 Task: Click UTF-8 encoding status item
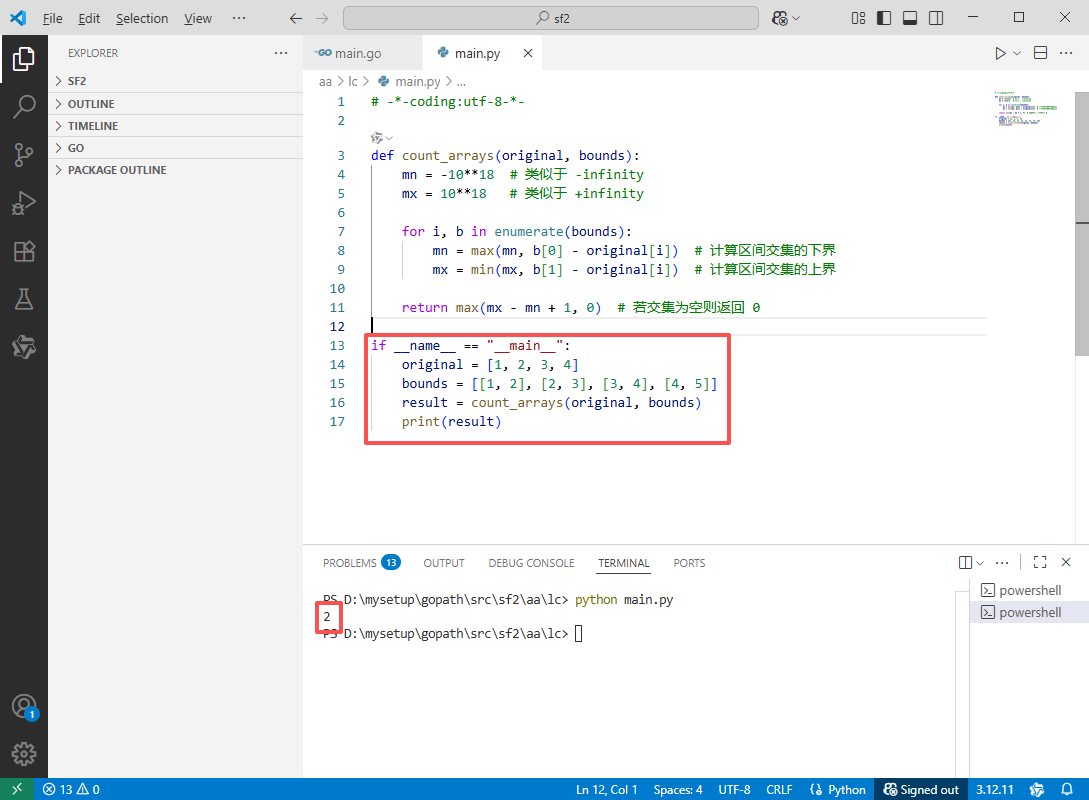coord(734,789)
